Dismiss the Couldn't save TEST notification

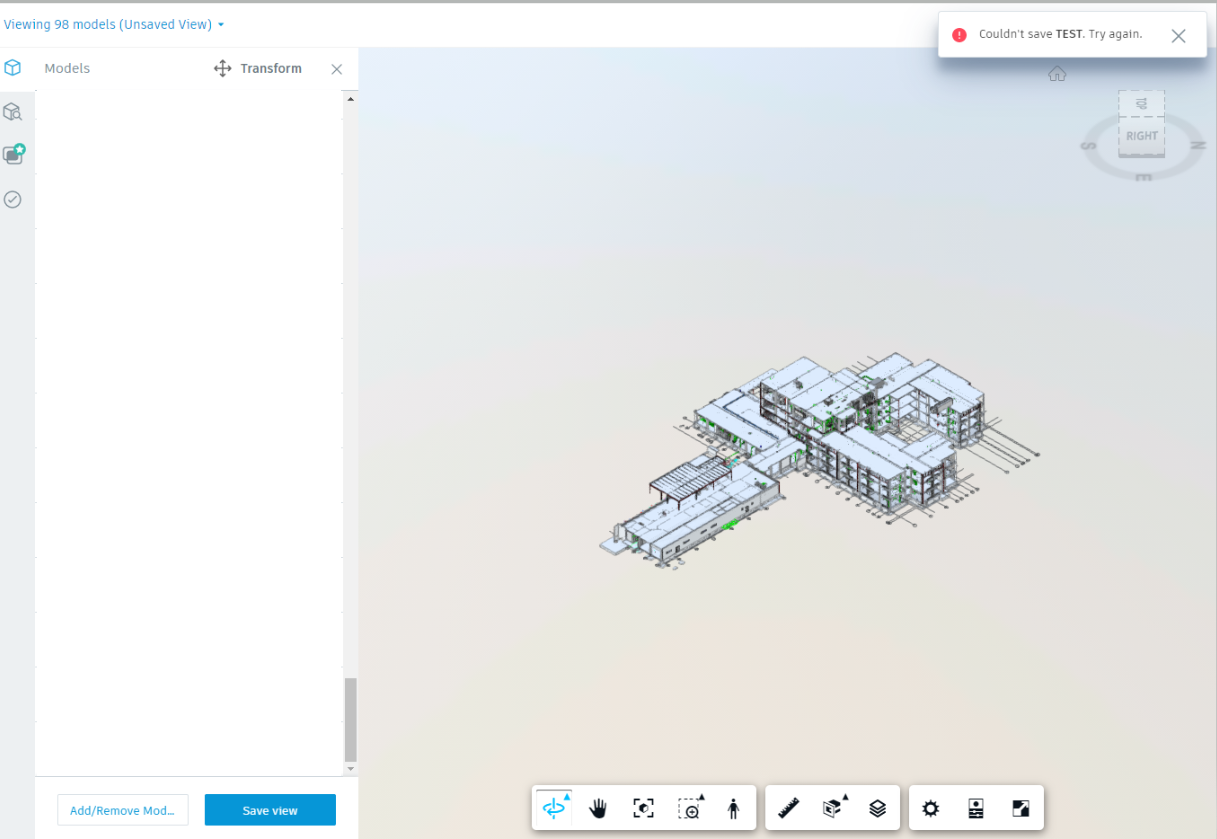pos(1178,35)
